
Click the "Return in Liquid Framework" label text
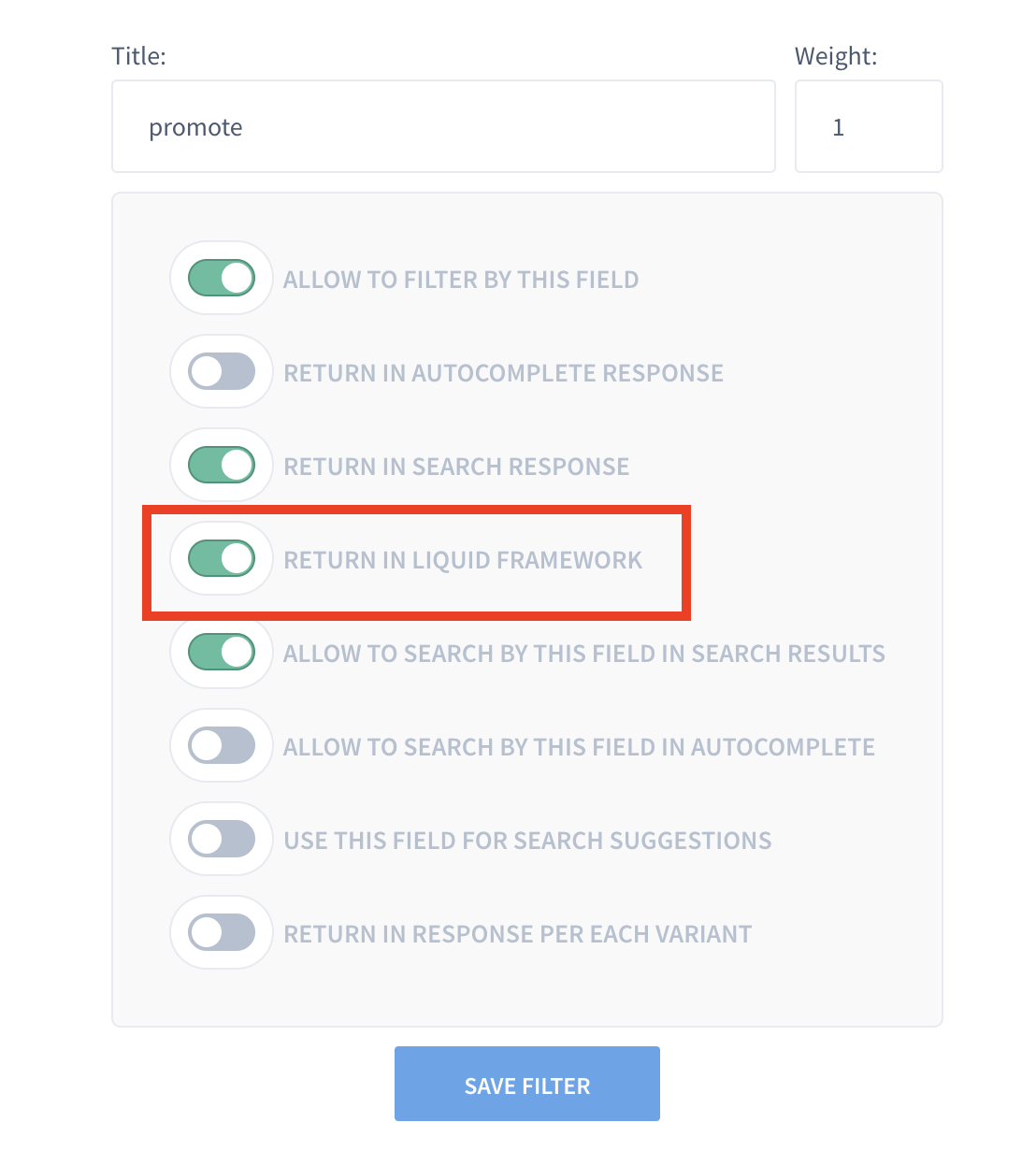pos(463,560)
